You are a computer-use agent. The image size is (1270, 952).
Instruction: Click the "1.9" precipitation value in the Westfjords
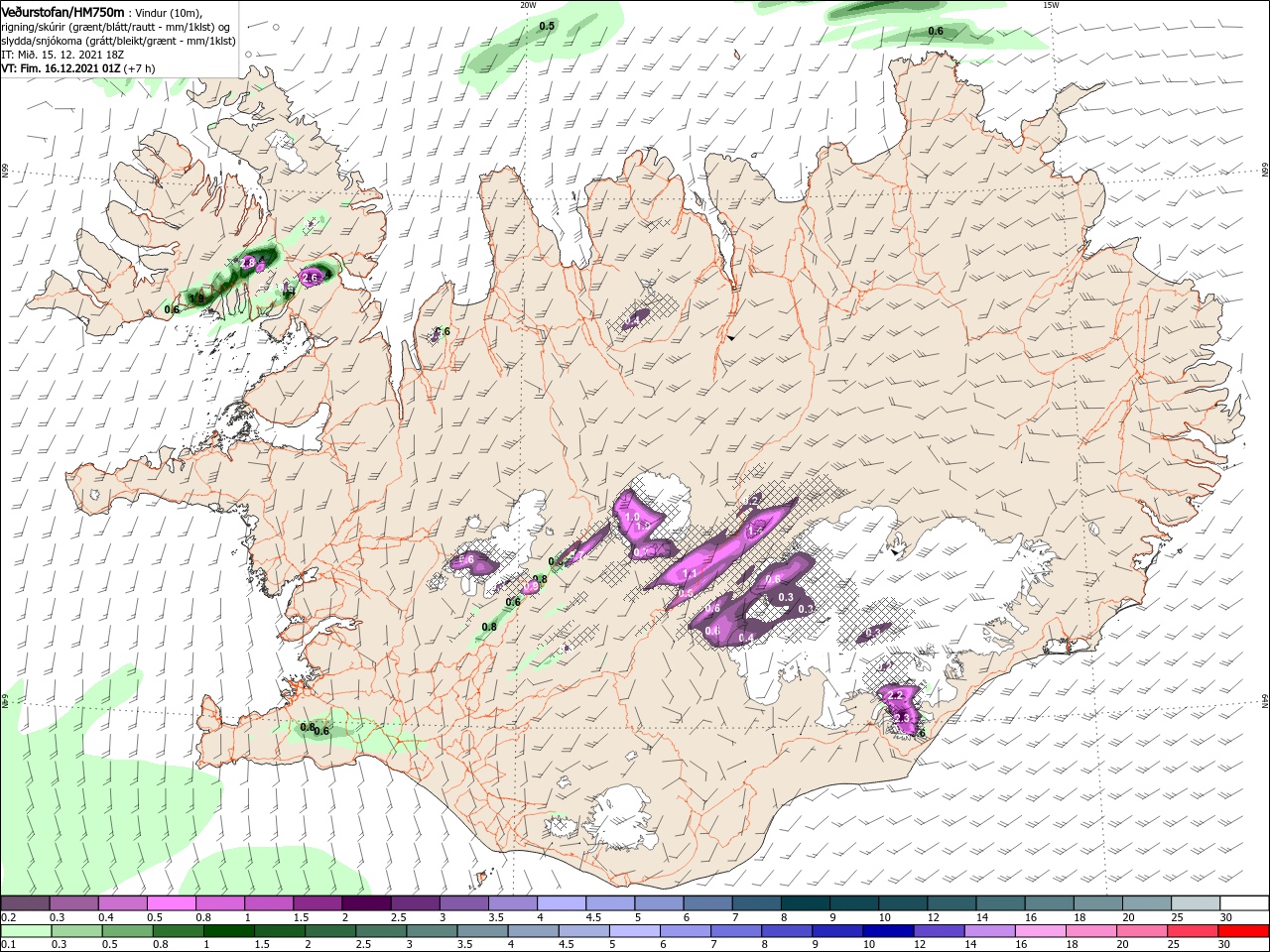point(196,297)
